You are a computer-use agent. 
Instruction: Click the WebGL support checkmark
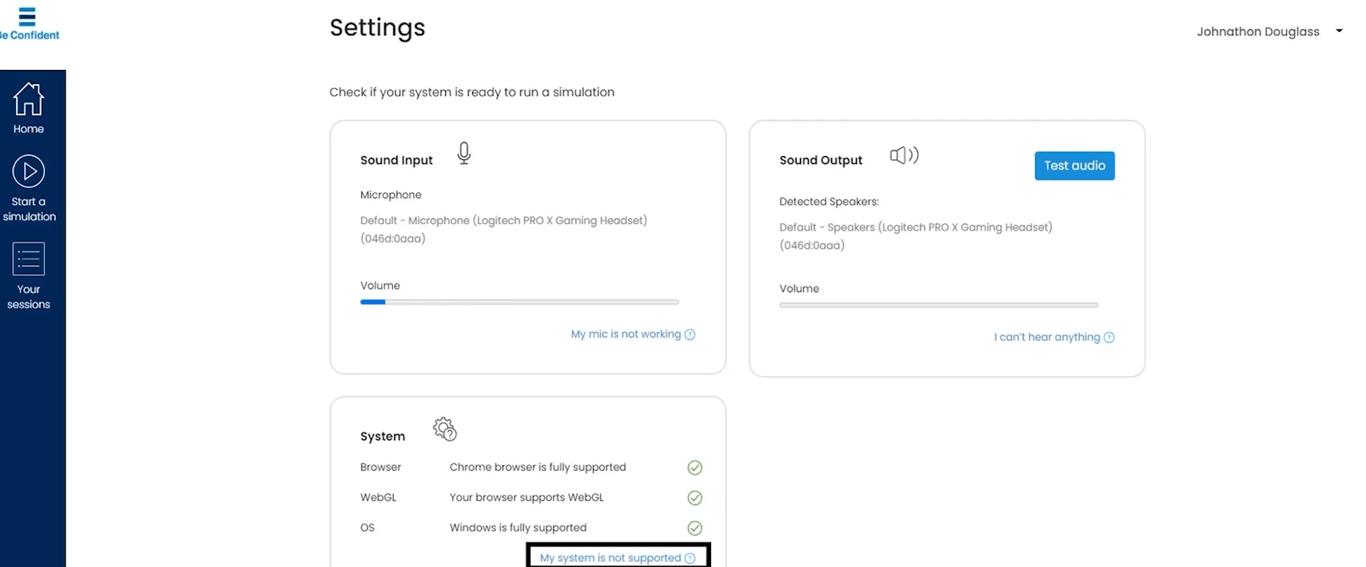[x=694, y=498]
